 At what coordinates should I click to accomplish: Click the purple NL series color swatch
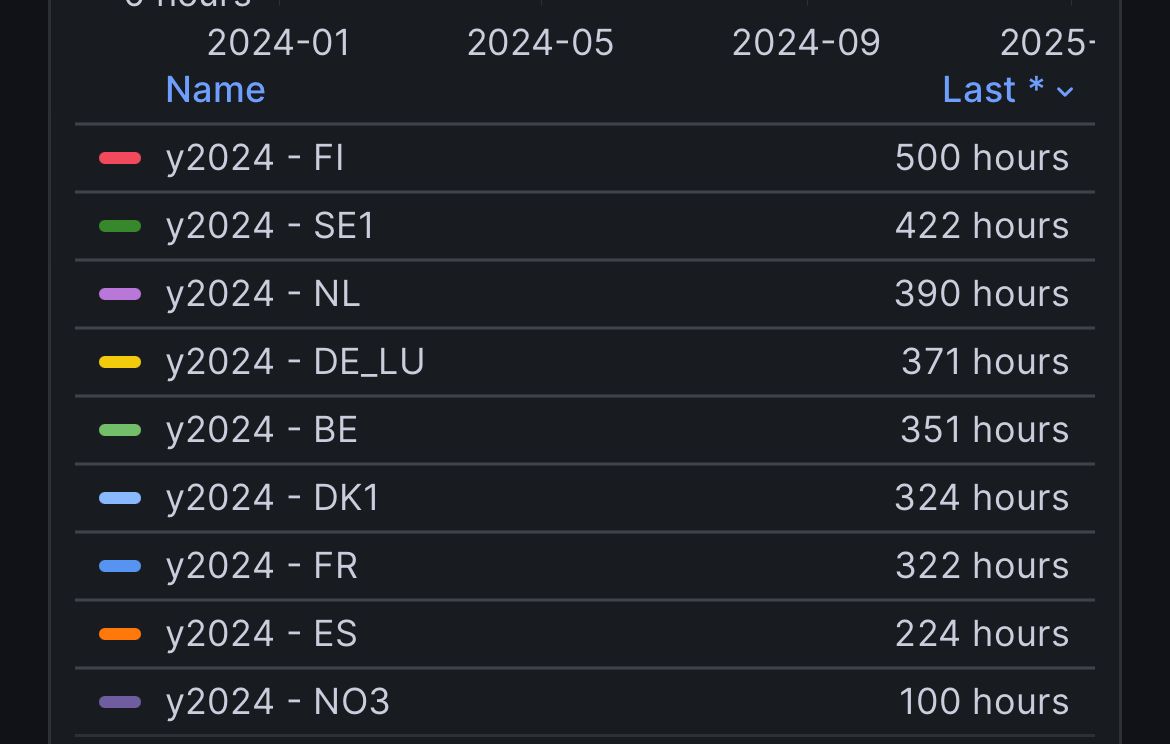[120, 294]
